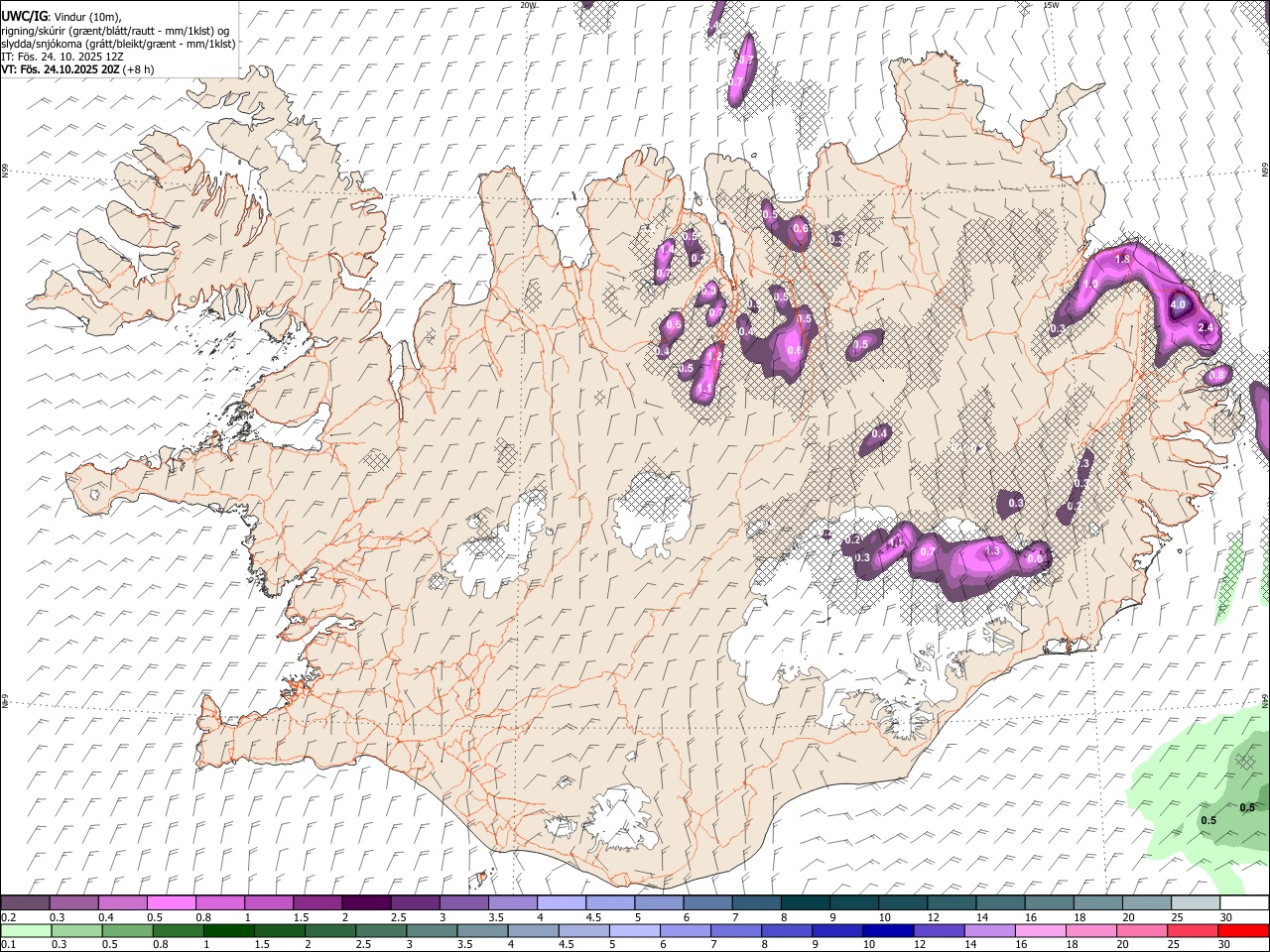The image size is (1270, 952).
Task: Click the '0.2' label in top legend row
Action: coord(8,917)
